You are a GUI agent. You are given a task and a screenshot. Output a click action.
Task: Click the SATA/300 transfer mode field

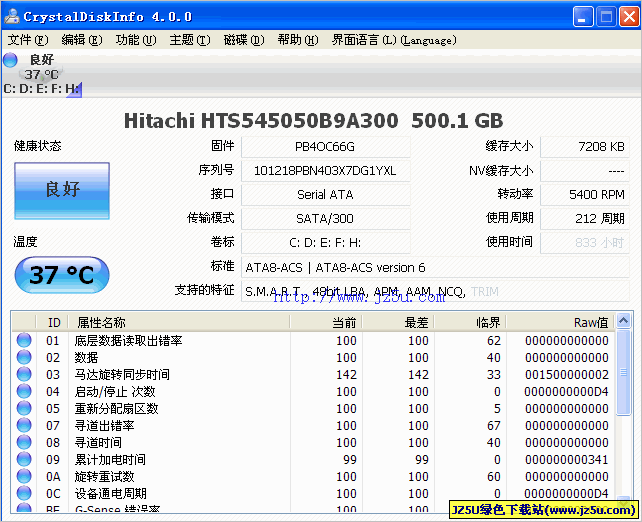click(326, 219)
